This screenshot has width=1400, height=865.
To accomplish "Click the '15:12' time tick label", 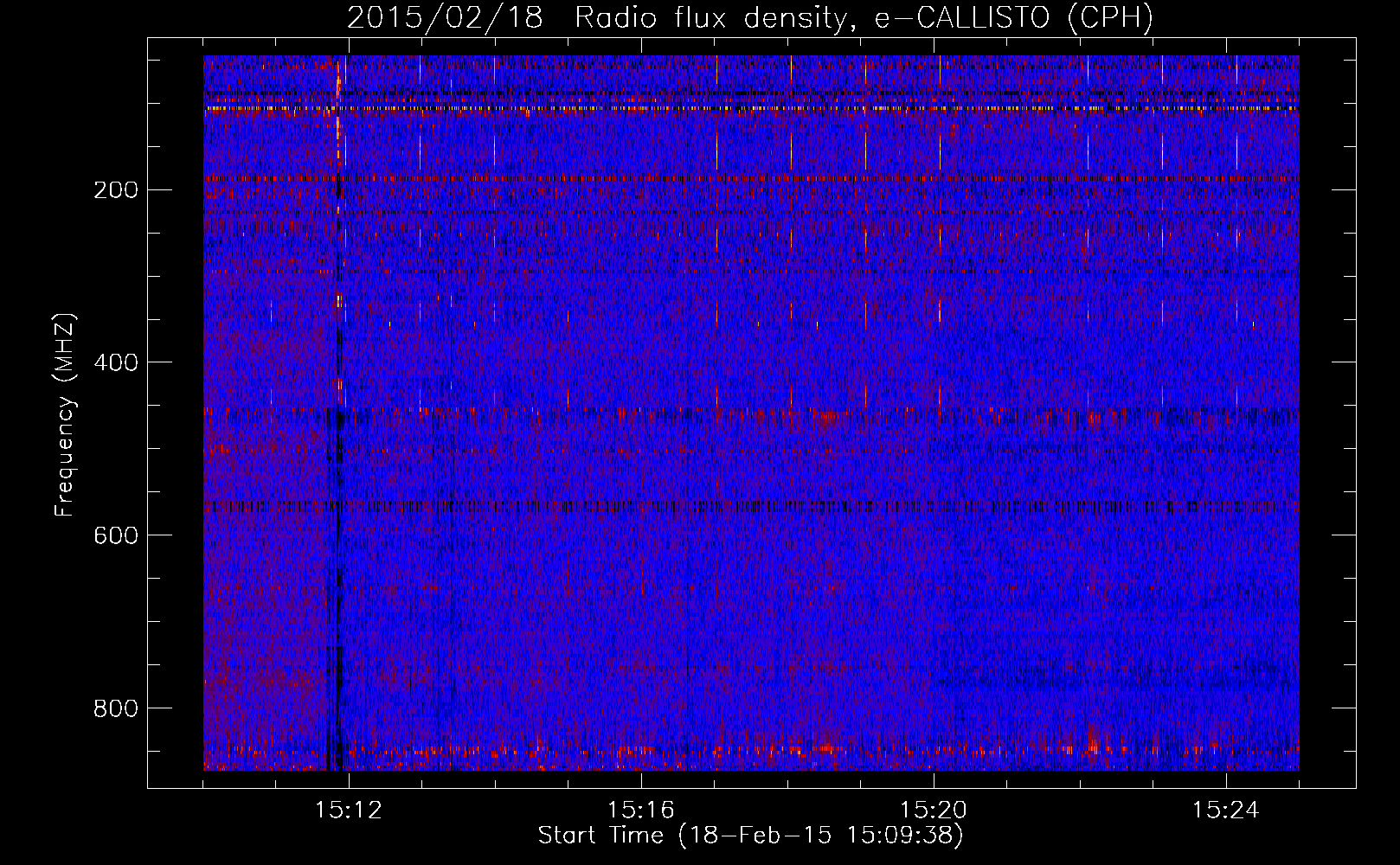I will point(349,810).
